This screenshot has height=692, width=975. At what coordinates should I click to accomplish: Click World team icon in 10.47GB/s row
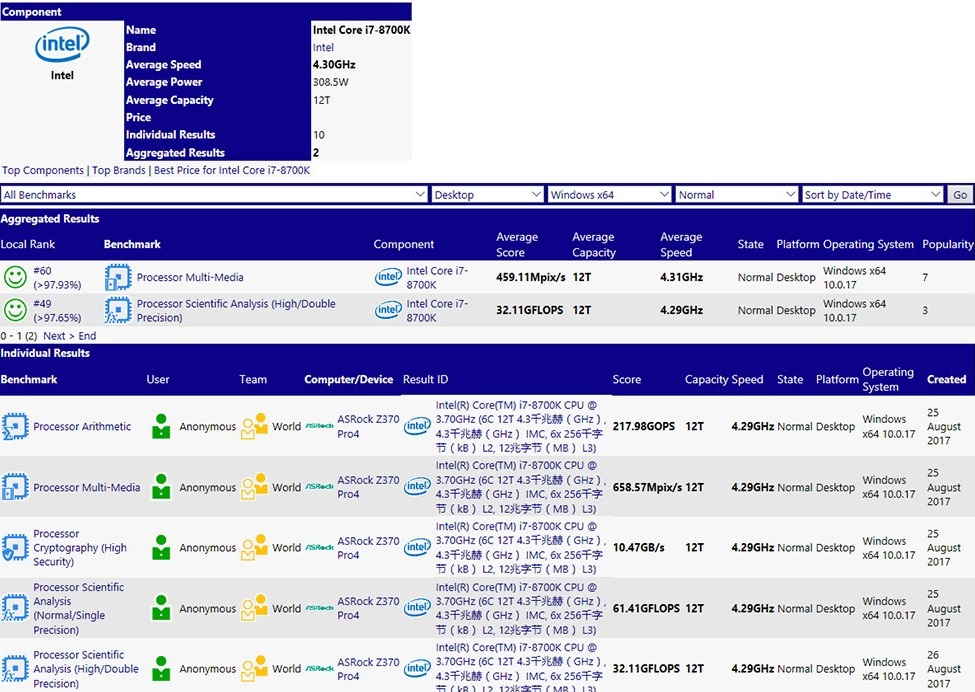[254, 547]
